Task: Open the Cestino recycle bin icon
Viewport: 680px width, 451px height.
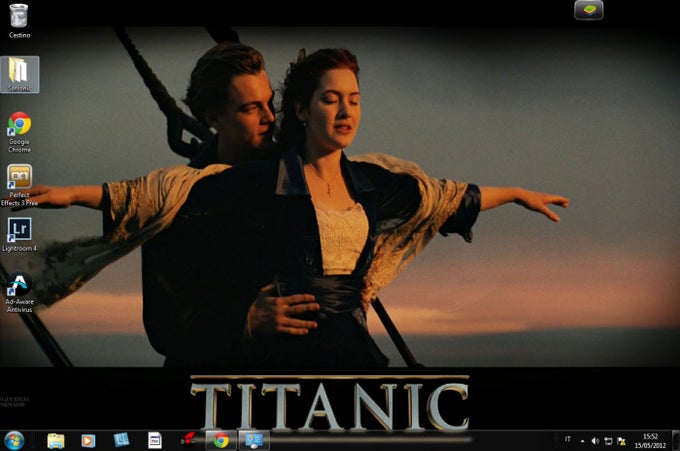Action: [x=19, y=20]
